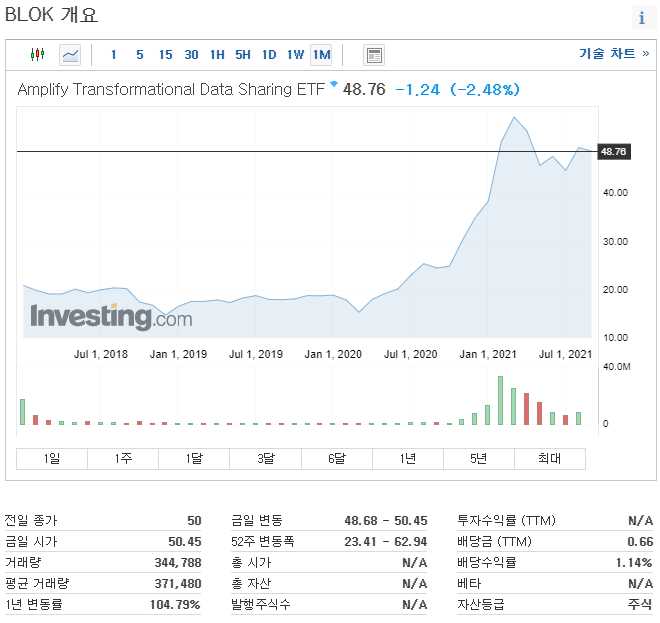Click the 투자수익률 (TTM) label

coord(506,521)
